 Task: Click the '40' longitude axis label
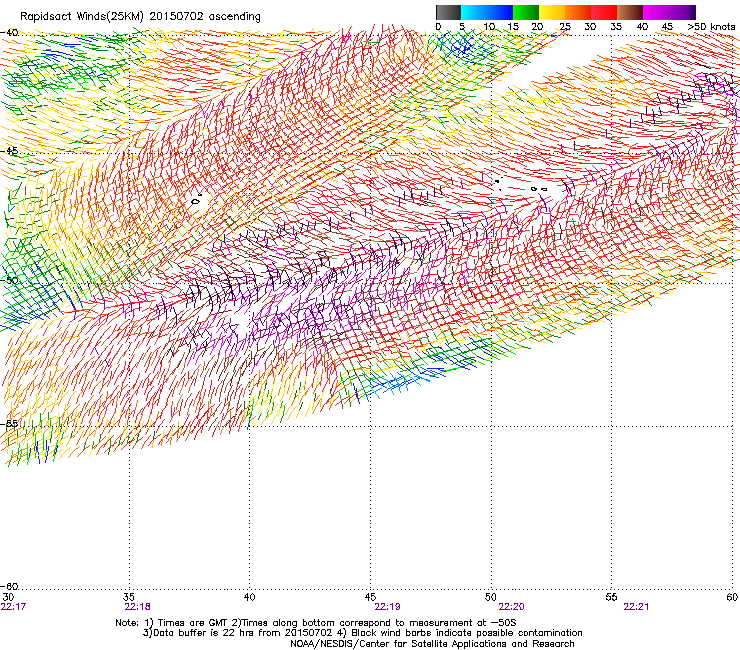(x=249, y=597)
